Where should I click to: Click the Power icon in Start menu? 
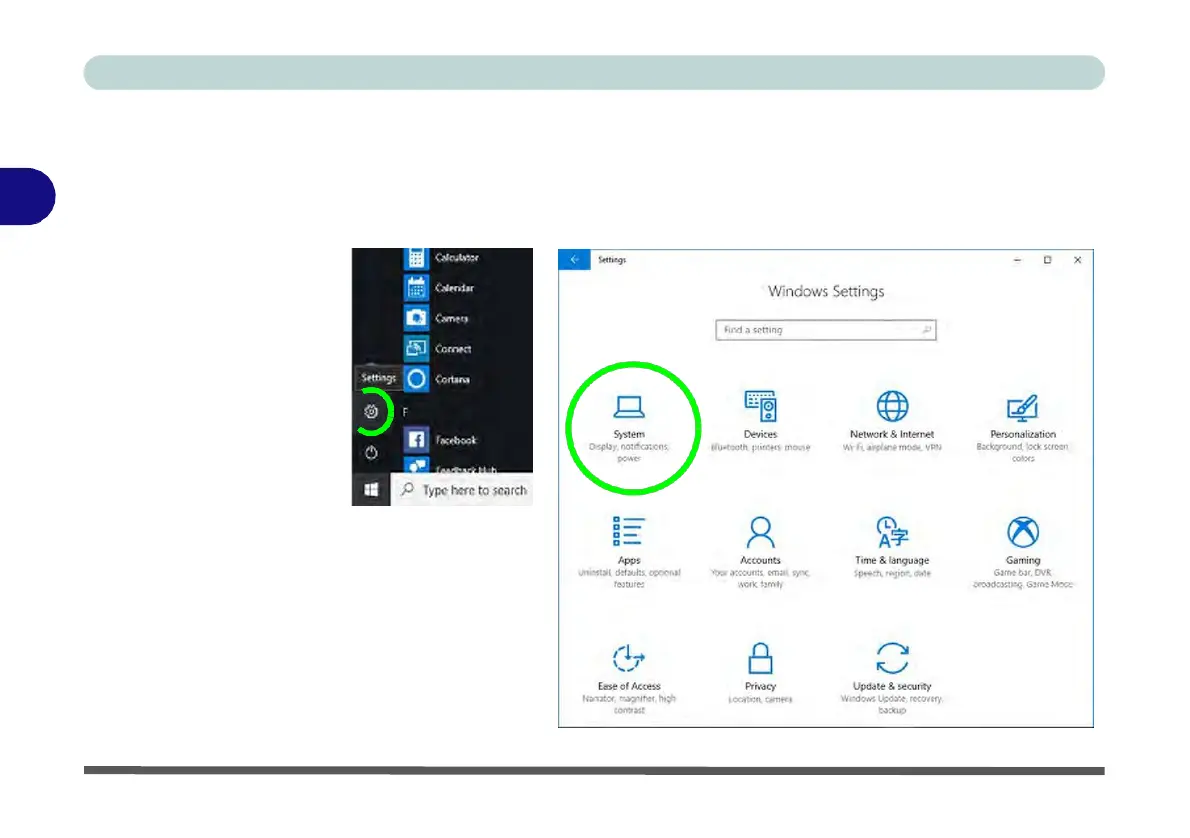pyautogui.click(x=371, y=453)
